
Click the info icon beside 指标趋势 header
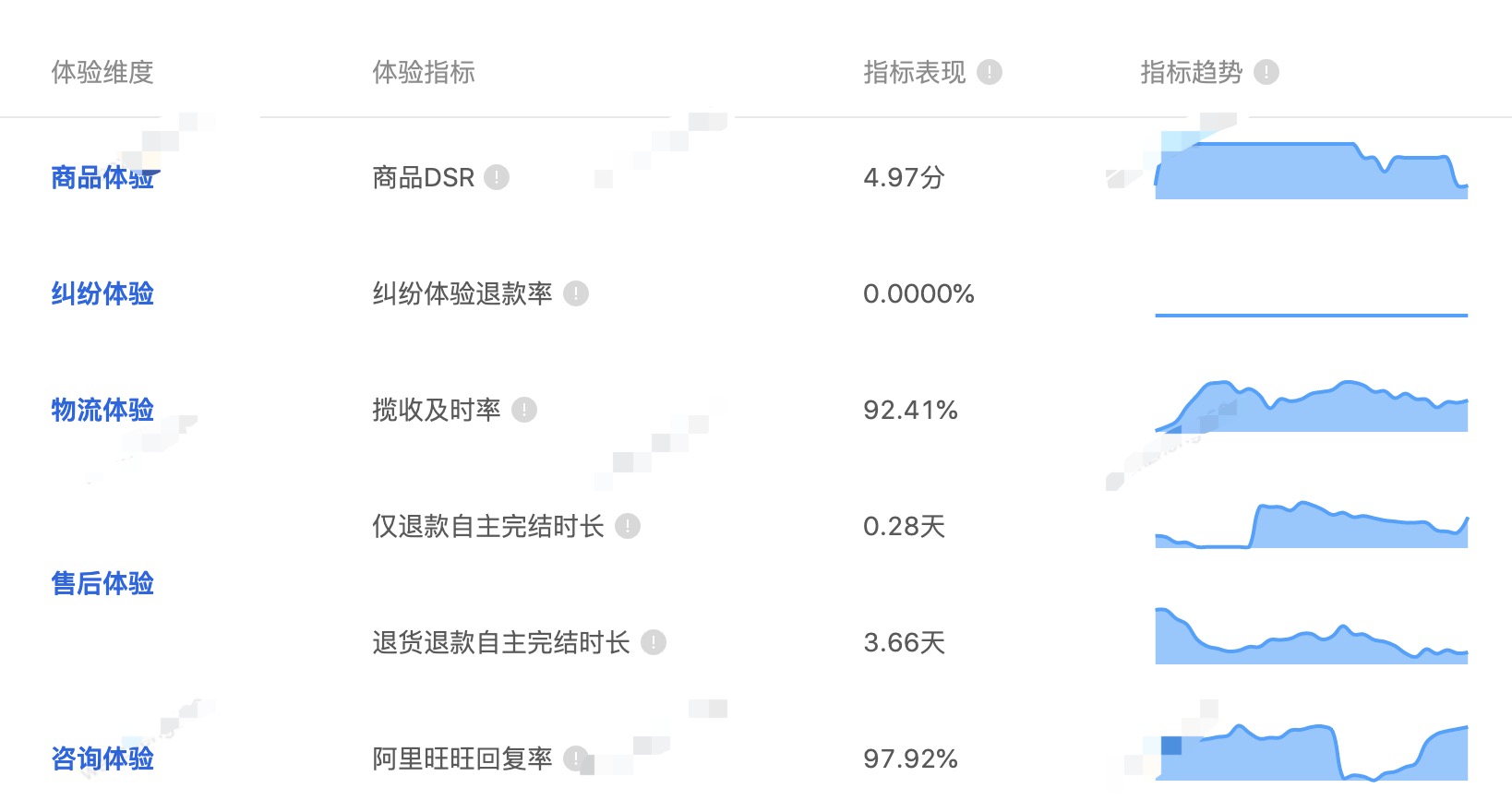tap(1266, 72)
